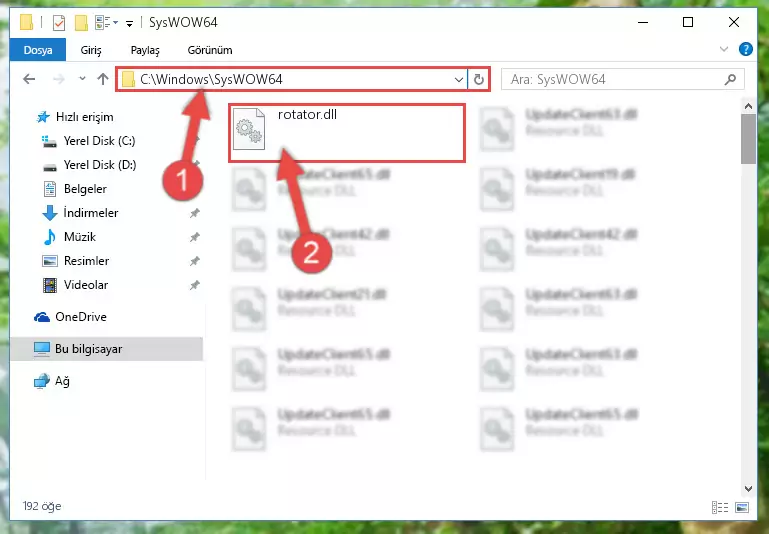769x534 pixels.
Task: Switch to details view layout
Action: (x=719, y=507)
